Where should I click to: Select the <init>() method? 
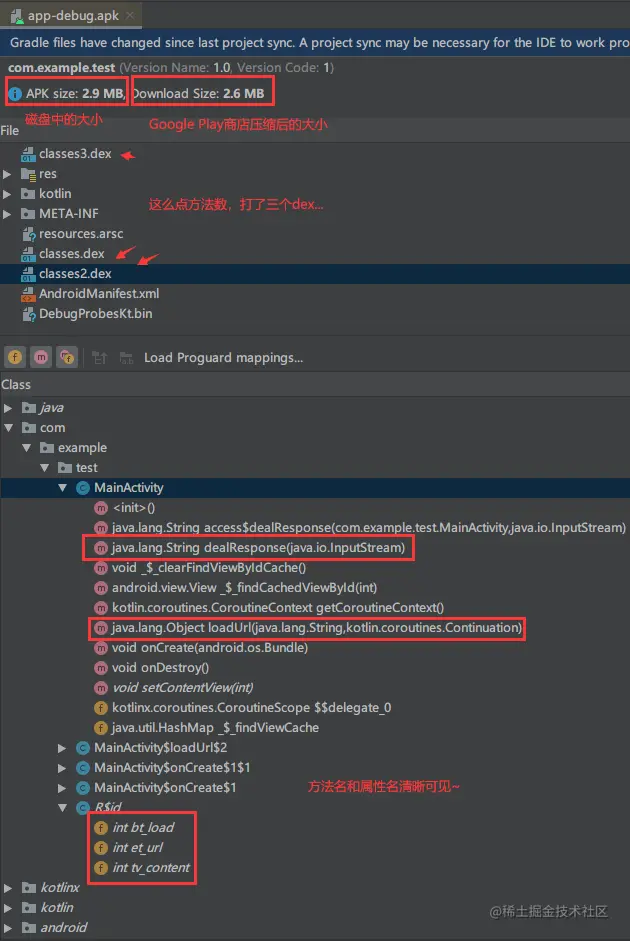pyautogui.click(x=134, y=508)
